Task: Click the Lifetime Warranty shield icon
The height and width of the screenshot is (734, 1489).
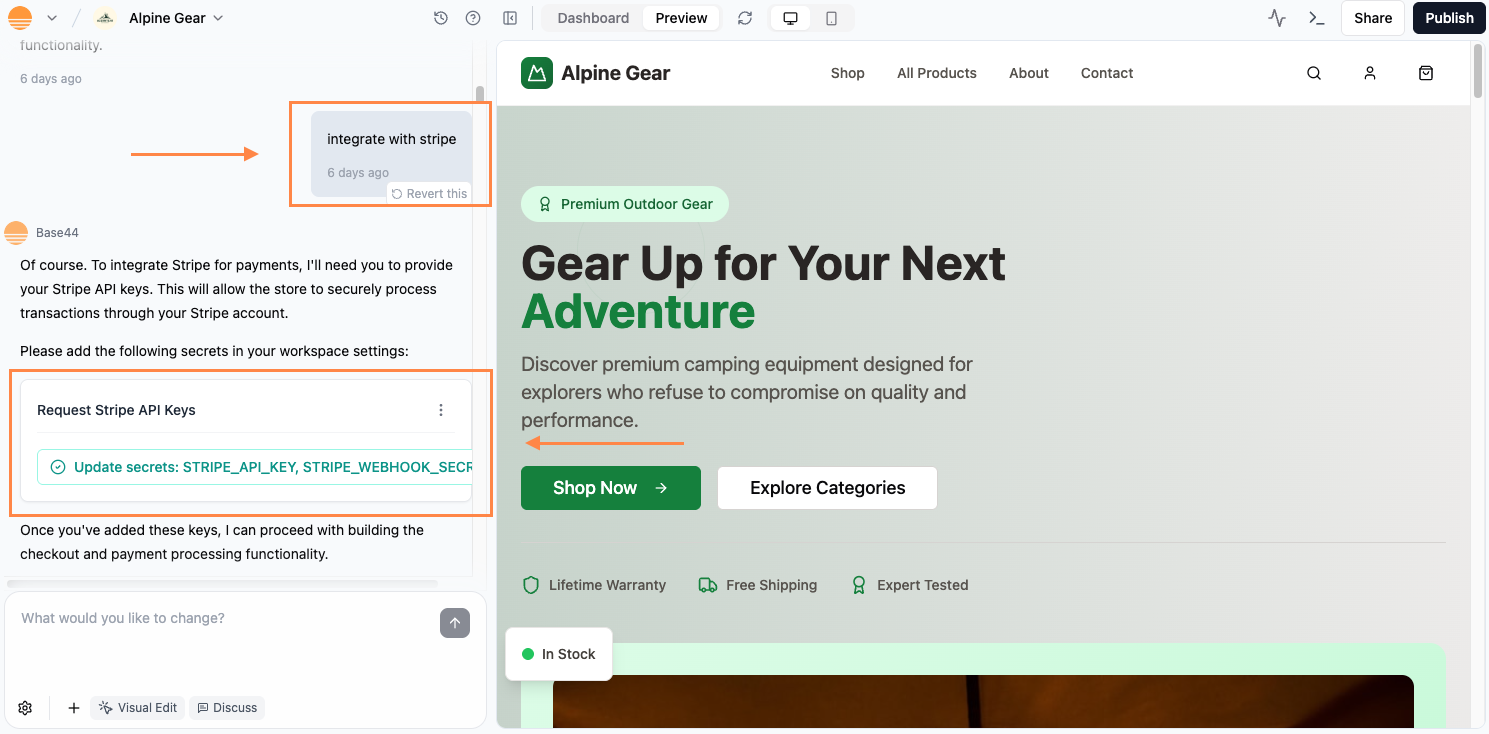Action: click(531, 585)
